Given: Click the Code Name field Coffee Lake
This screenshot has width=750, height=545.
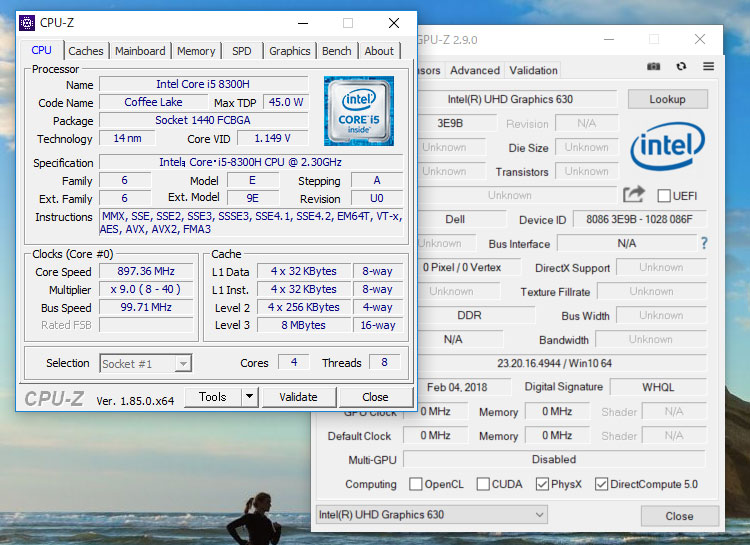Looking at the screenshot, I should click(x=154, y=102).
